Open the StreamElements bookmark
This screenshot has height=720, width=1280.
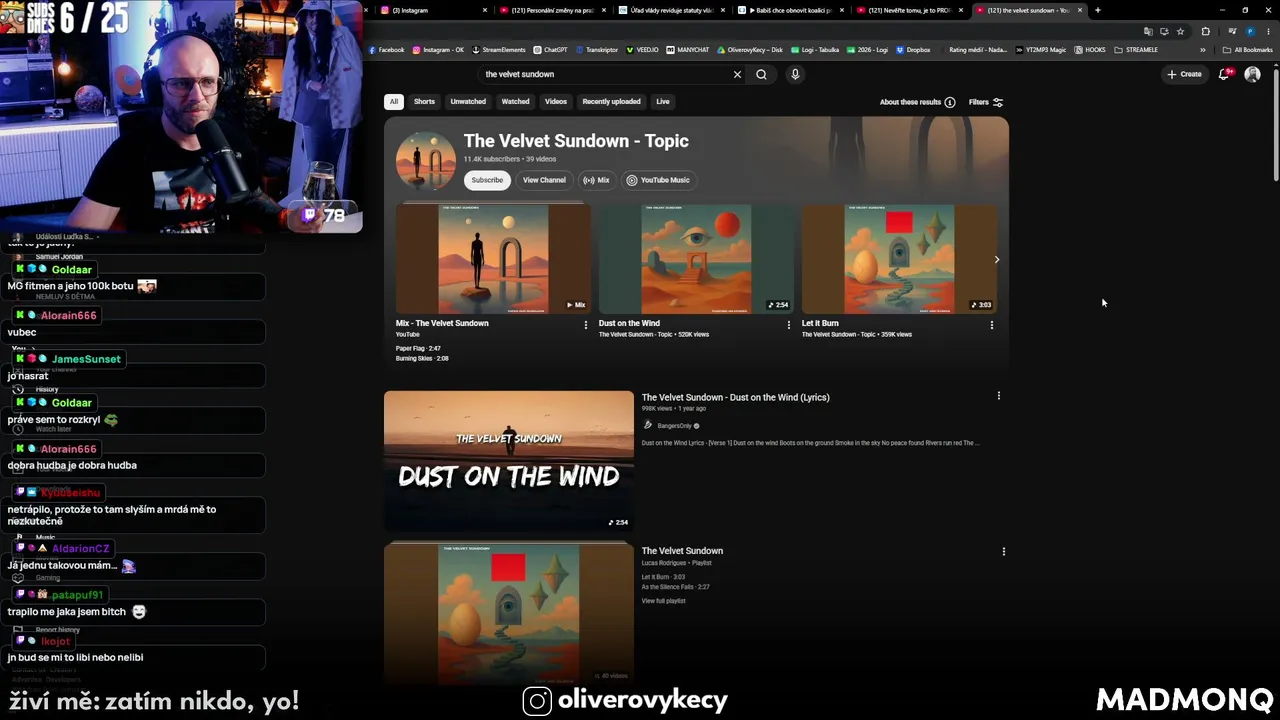pos(499,50)
